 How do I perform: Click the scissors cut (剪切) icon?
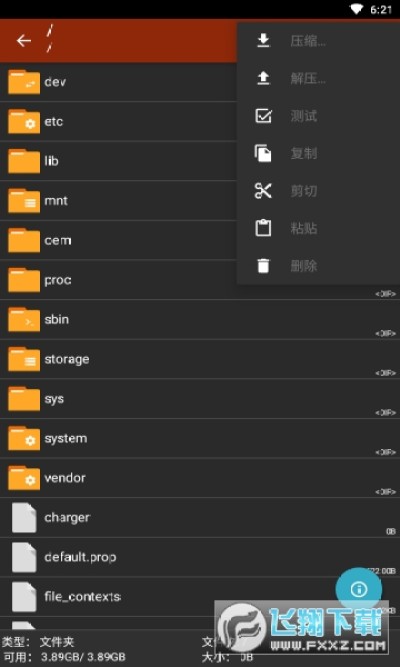263,191
